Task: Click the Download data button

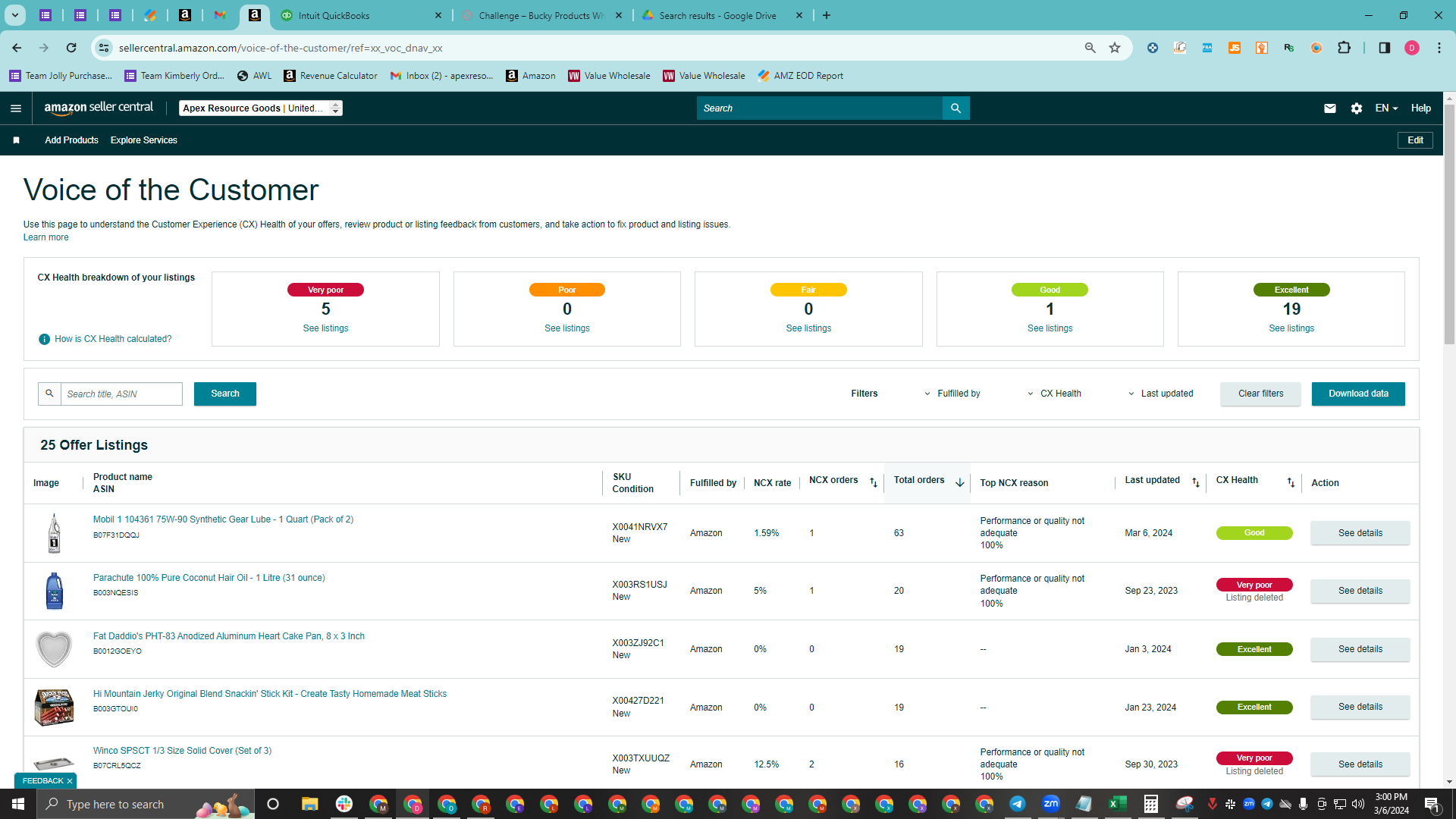Action: point(1358,394)
